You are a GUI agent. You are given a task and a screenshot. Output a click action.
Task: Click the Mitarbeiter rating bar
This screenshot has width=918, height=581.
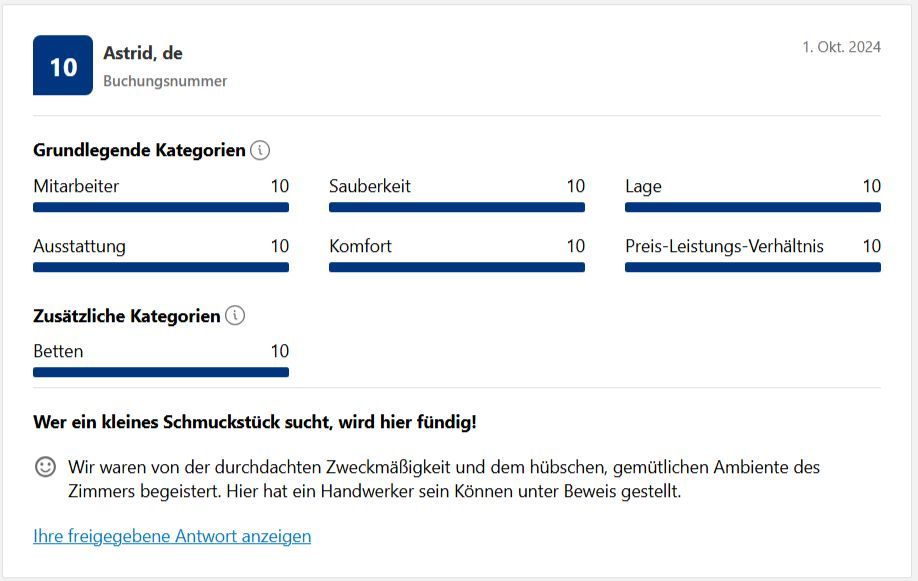point(161,207)
